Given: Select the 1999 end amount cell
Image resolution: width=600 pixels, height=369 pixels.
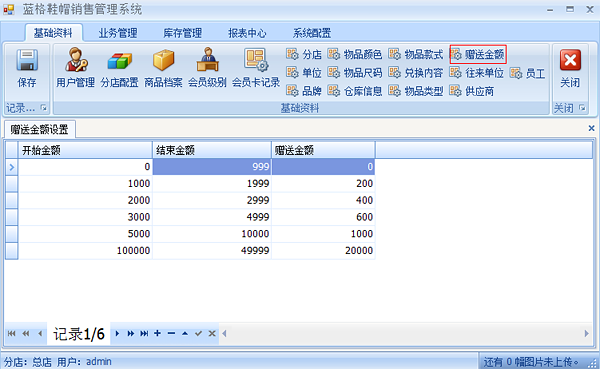Looking at the screenshot, I should [212, 183].
